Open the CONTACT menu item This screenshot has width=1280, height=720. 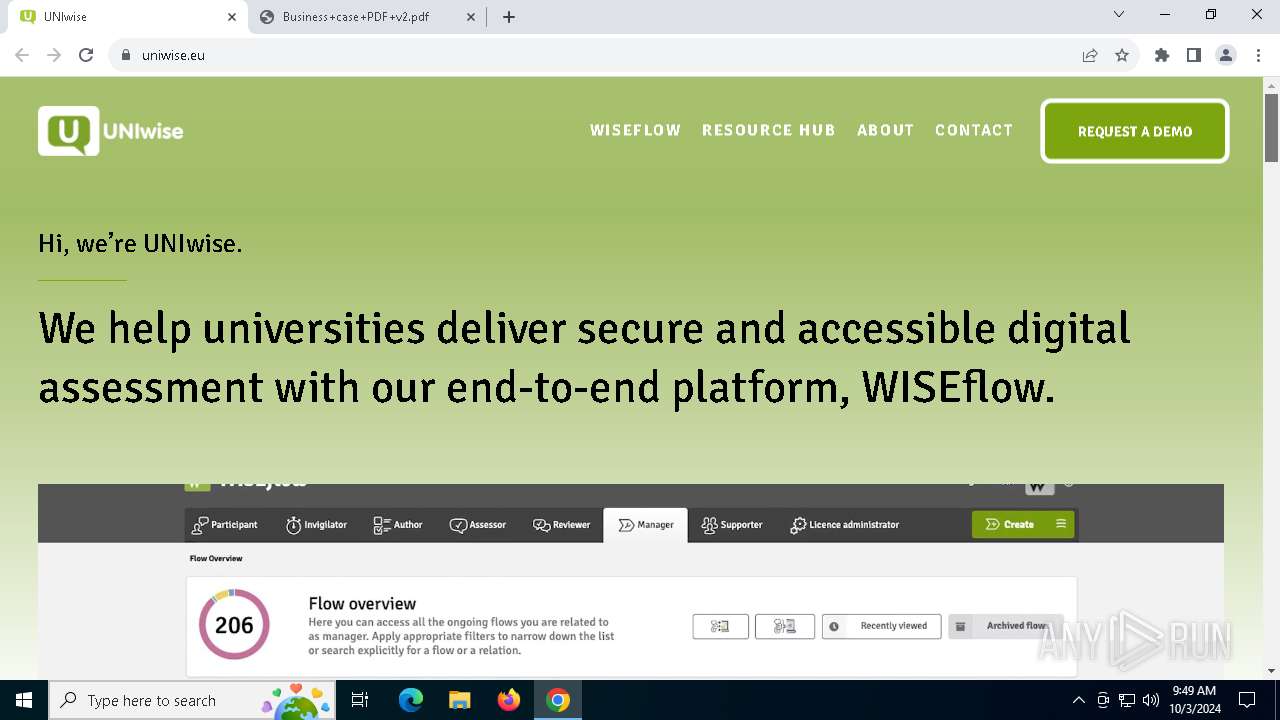(974, 130)
